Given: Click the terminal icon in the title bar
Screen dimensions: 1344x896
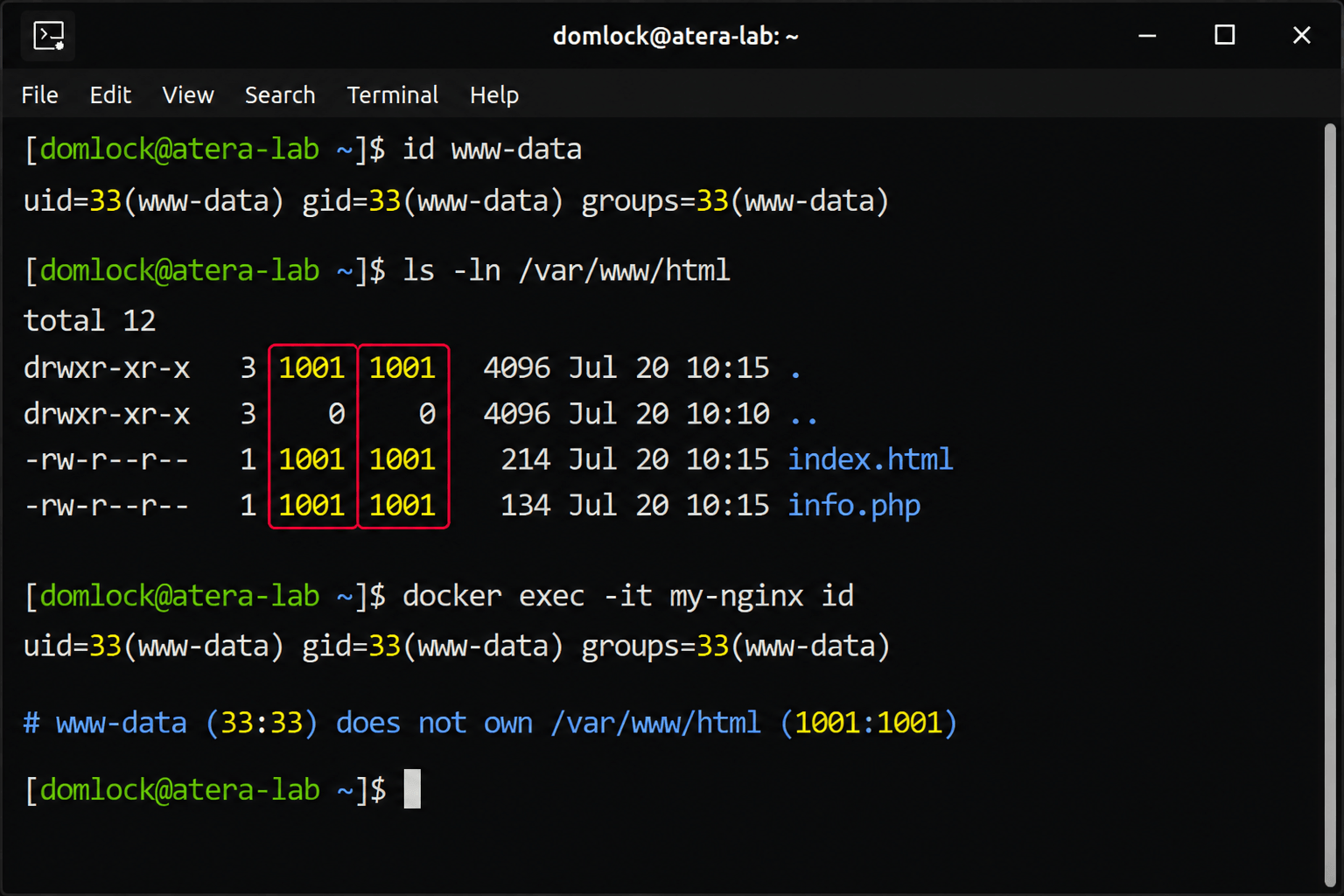Looking at the screenshot, I should coord(48,36).
